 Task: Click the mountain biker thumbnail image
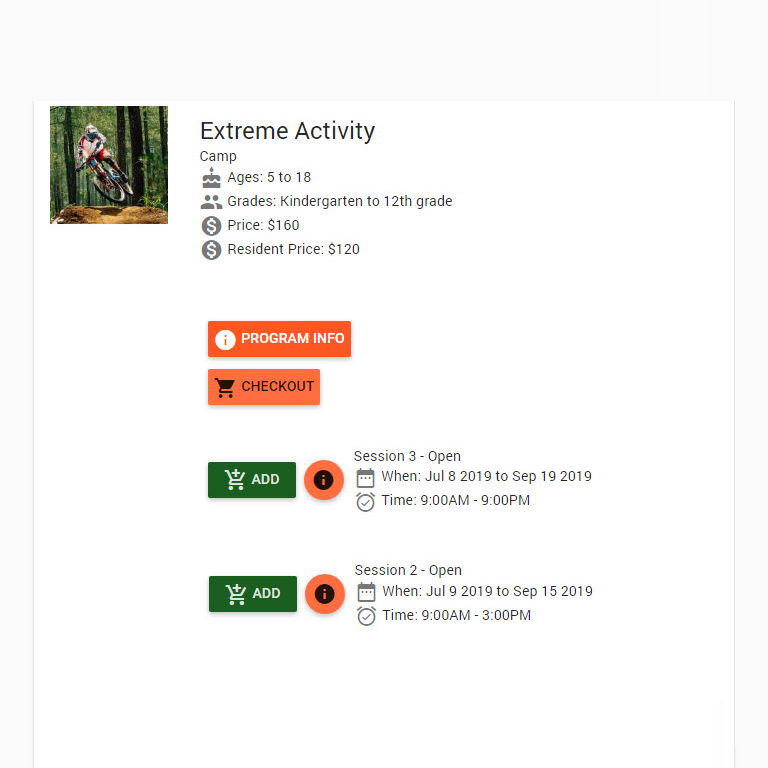pyautogui.click(x=109, y=165)
